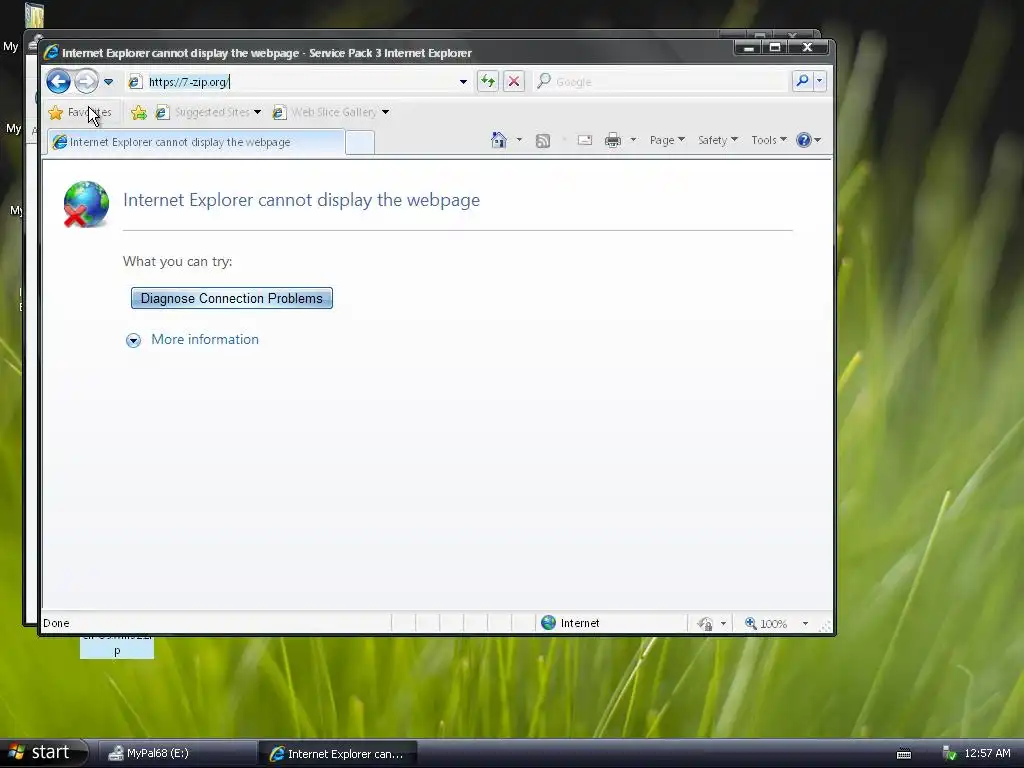Open the Favorites center
The image size is (1024, 768).
(80, 112)
